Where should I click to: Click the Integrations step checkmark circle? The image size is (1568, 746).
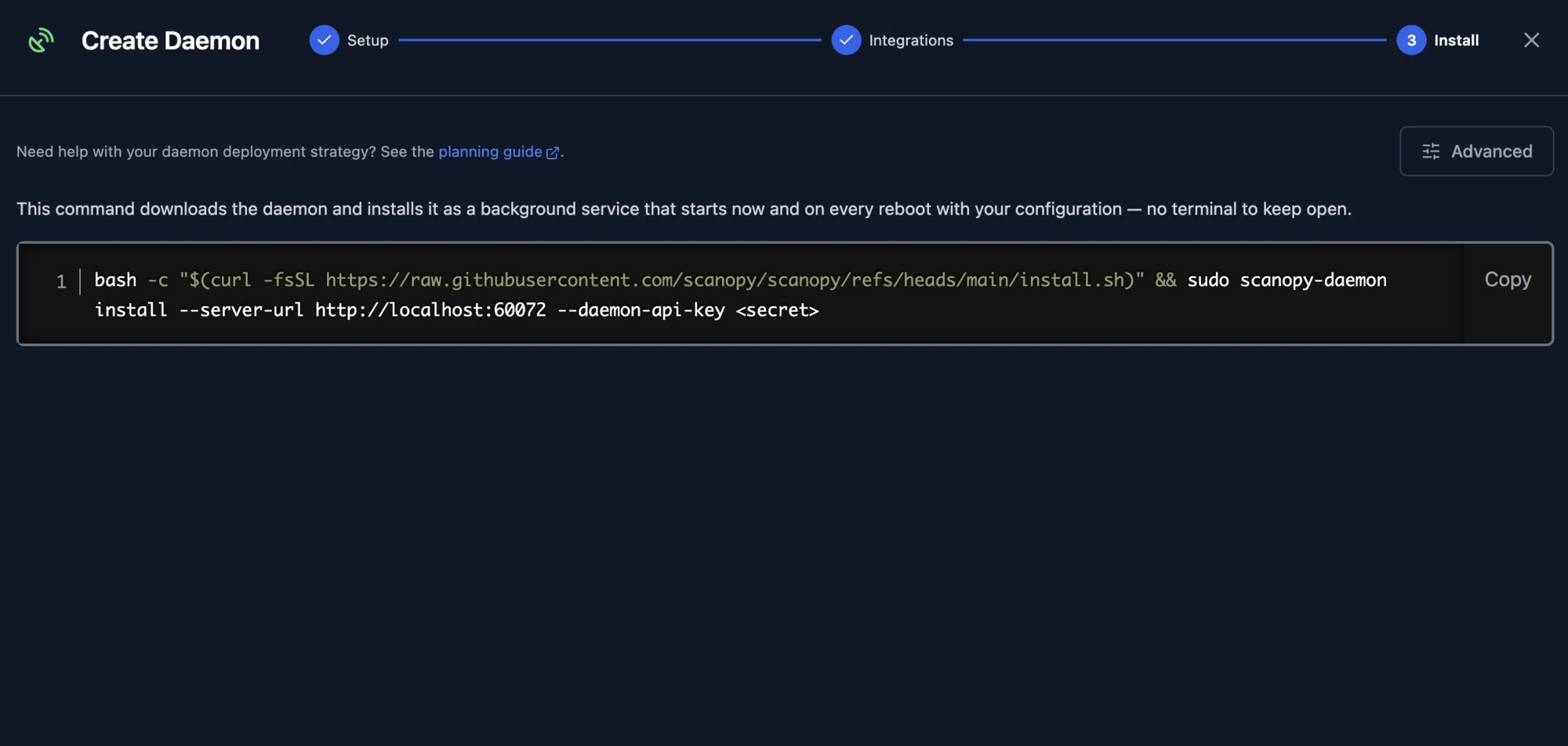pyautogui.click(x=846, y=40)
